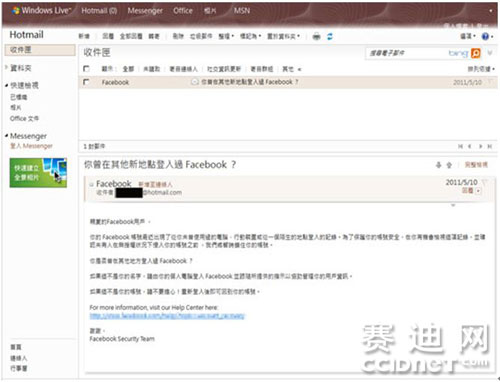Go to next page of message list
500x382 pixels.
pos(480,146)
